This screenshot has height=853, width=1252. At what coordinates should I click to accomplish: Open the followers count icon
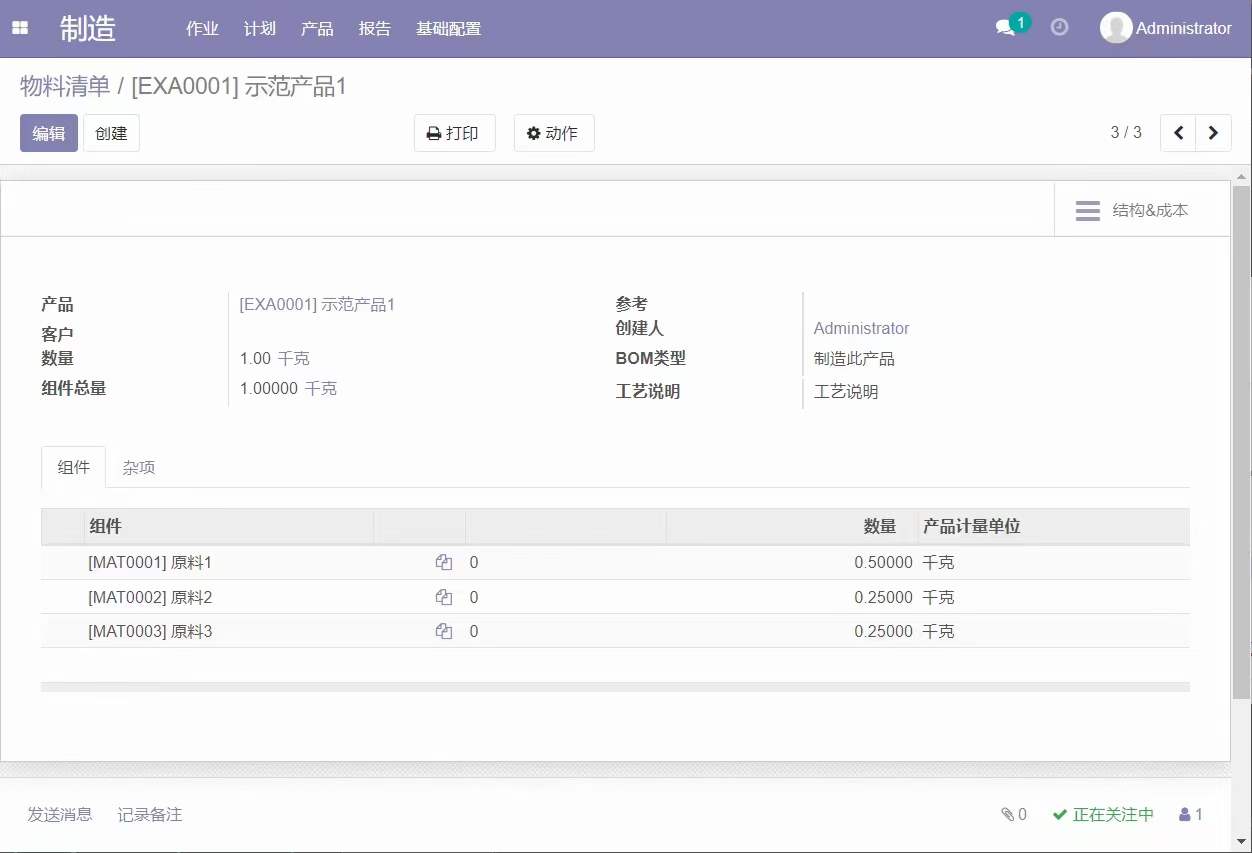[1190, 815]
